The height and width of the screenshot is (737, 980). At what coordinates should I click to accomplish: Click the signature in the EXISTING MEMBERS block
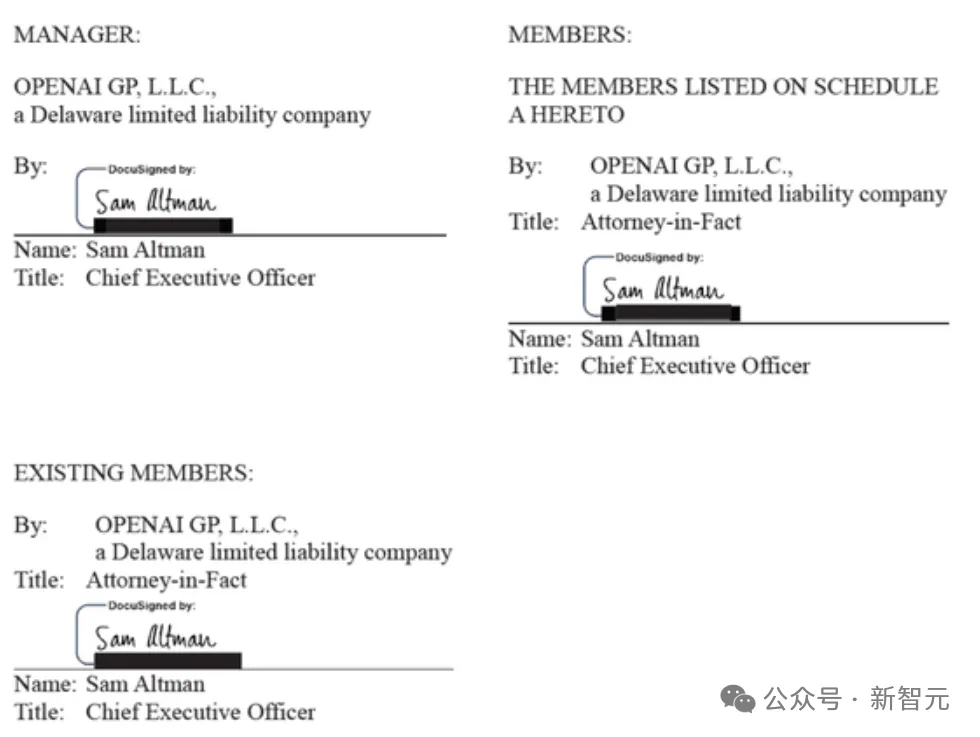(155, 636)
